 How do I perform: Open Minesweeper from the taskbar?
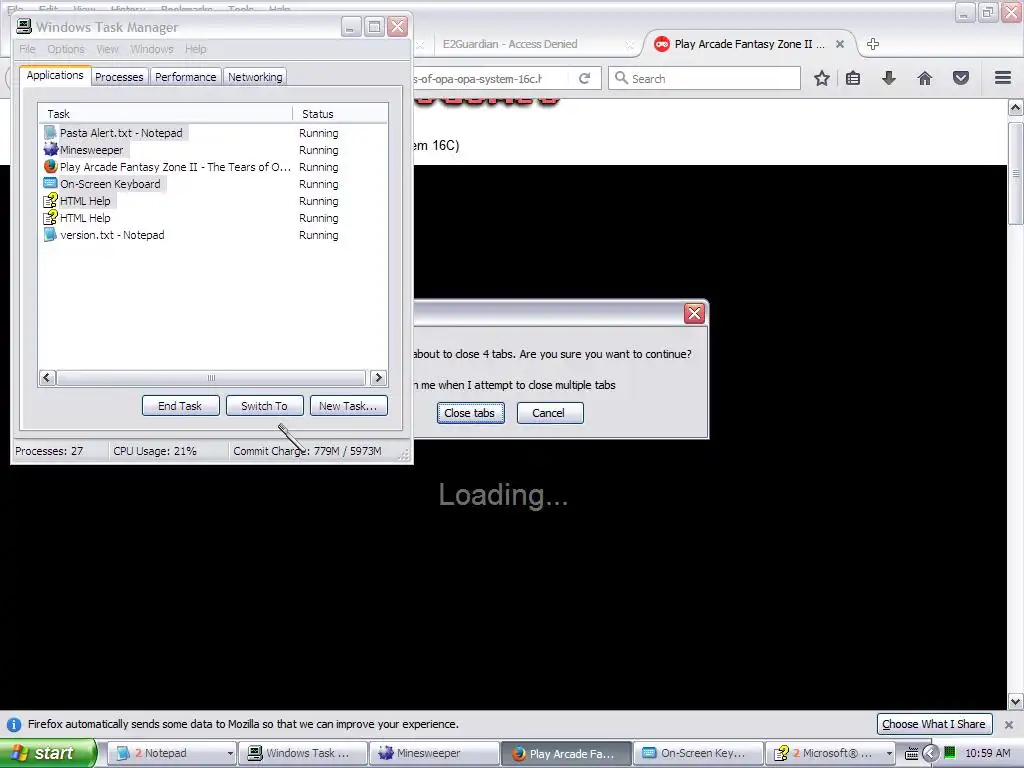coord(434,754)
